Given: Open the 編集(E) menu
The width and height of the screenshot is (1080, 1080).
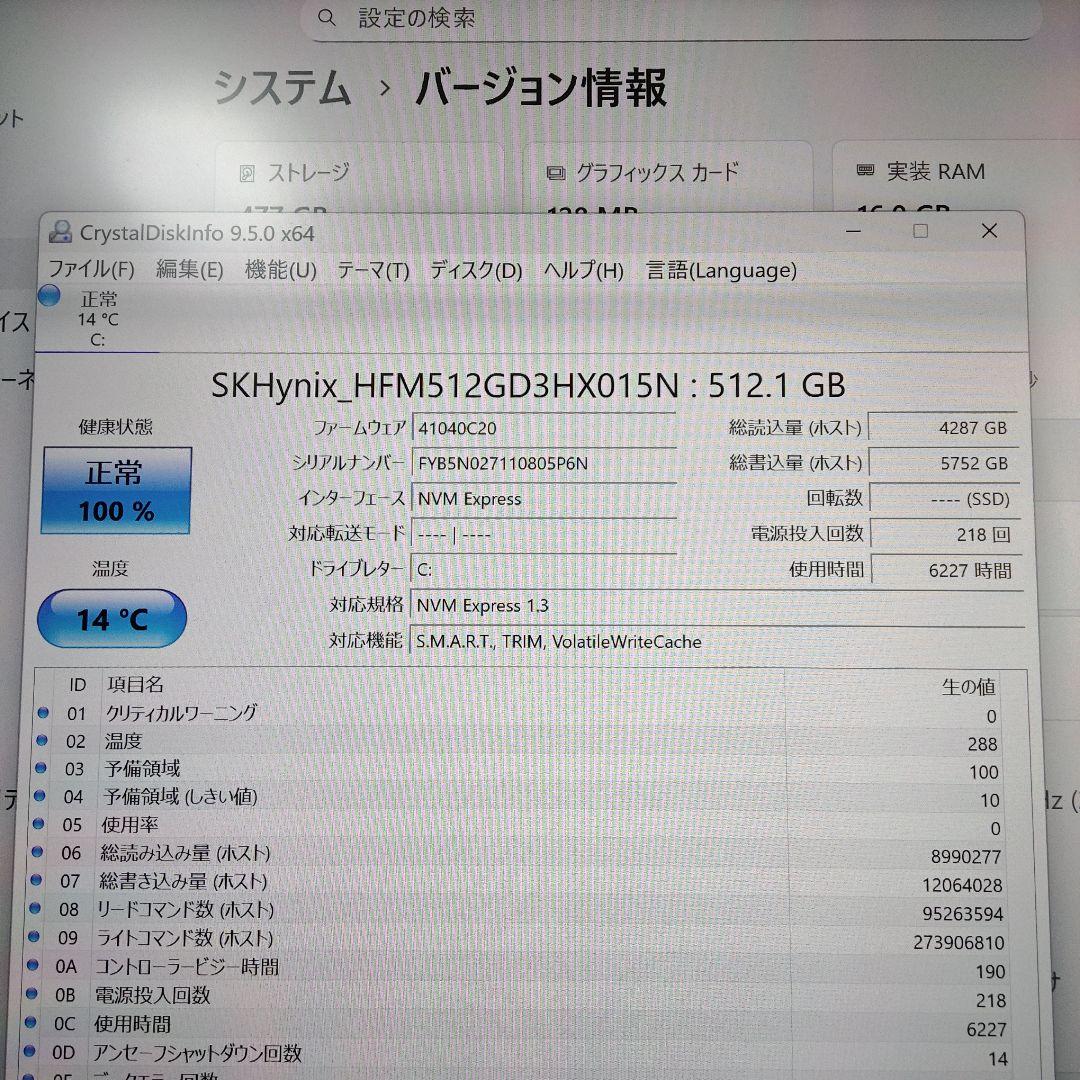Looking at the screenshot, I should point(190,270).
